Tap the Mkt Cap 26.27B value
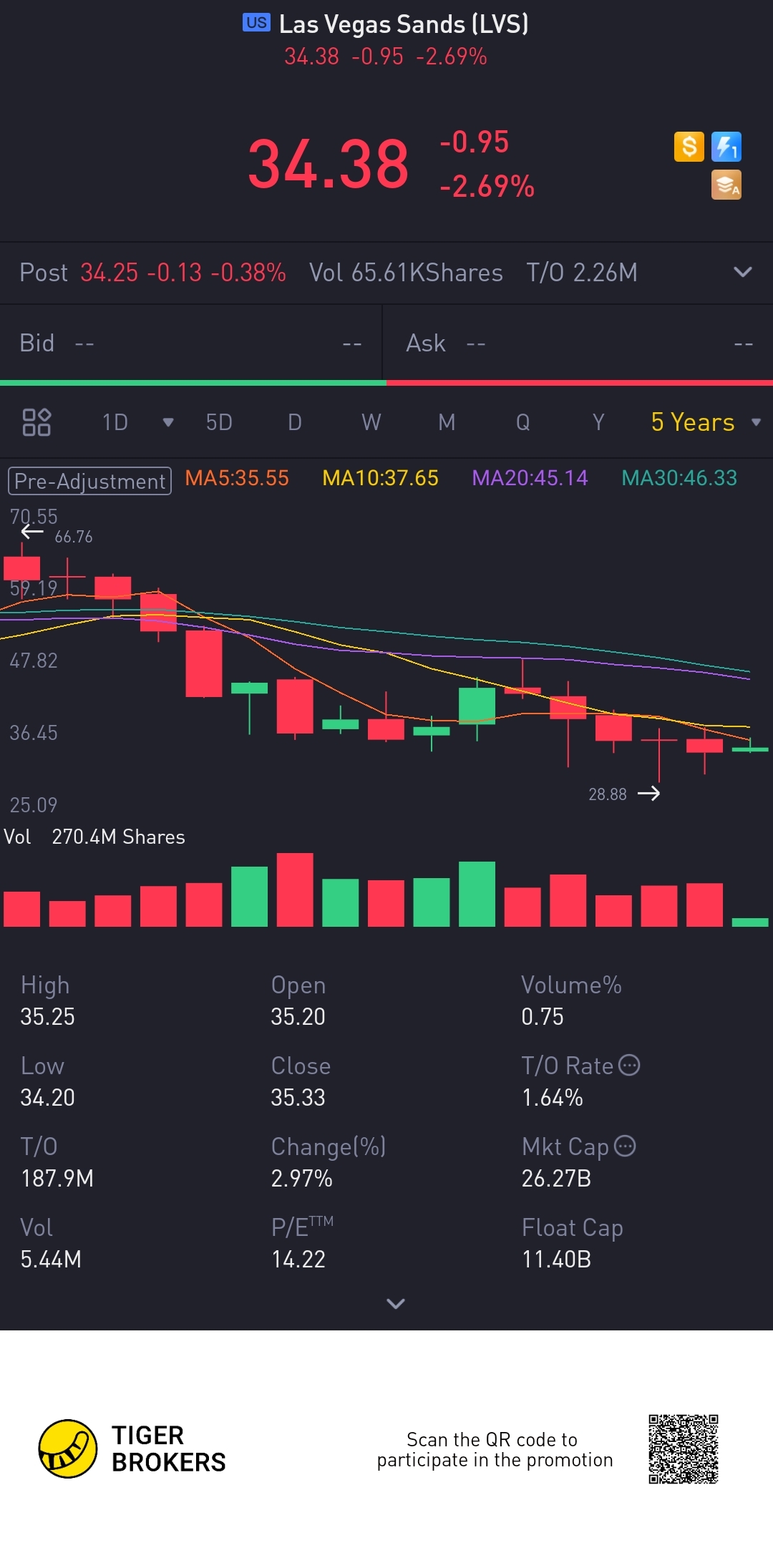The width and height of the screenshot is (773, 1568). tap(556, 1178)
